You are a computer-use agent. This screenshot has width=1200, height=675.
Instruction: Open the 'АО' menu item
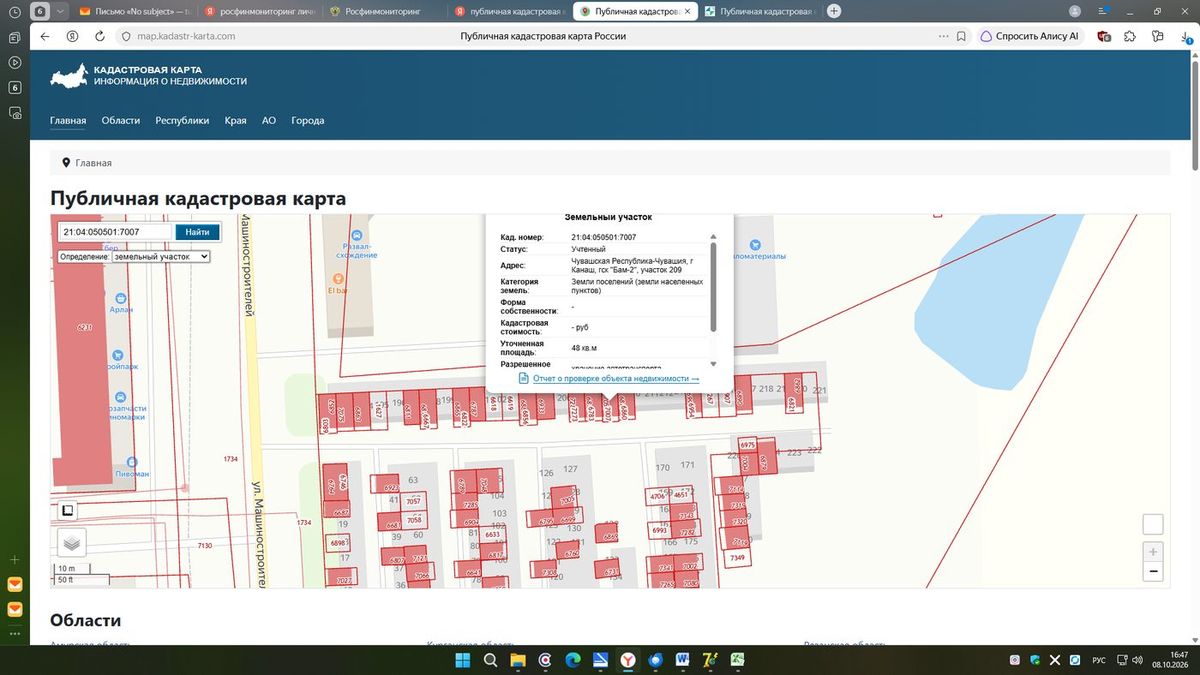[269, 120]
